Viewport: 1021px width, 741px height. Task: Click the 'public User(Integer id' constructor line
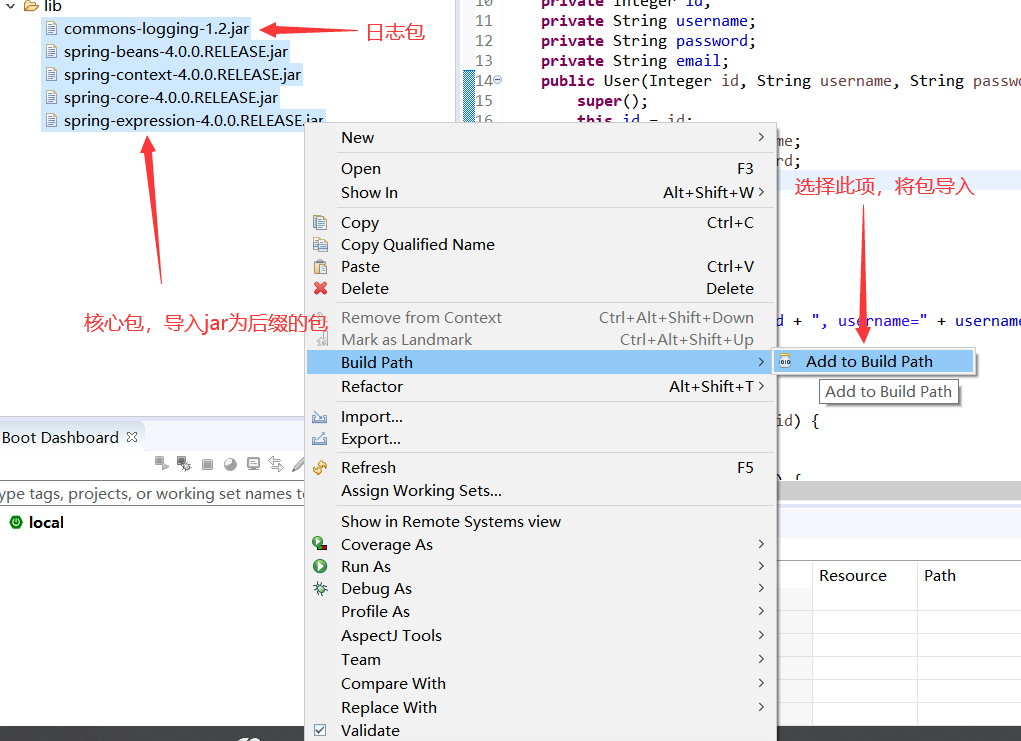point(781,81)
